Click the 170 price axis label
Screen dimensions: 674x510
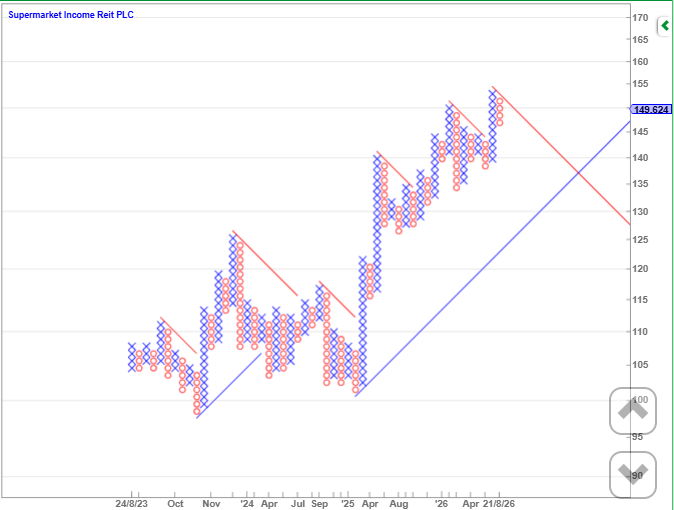[640, 18]
